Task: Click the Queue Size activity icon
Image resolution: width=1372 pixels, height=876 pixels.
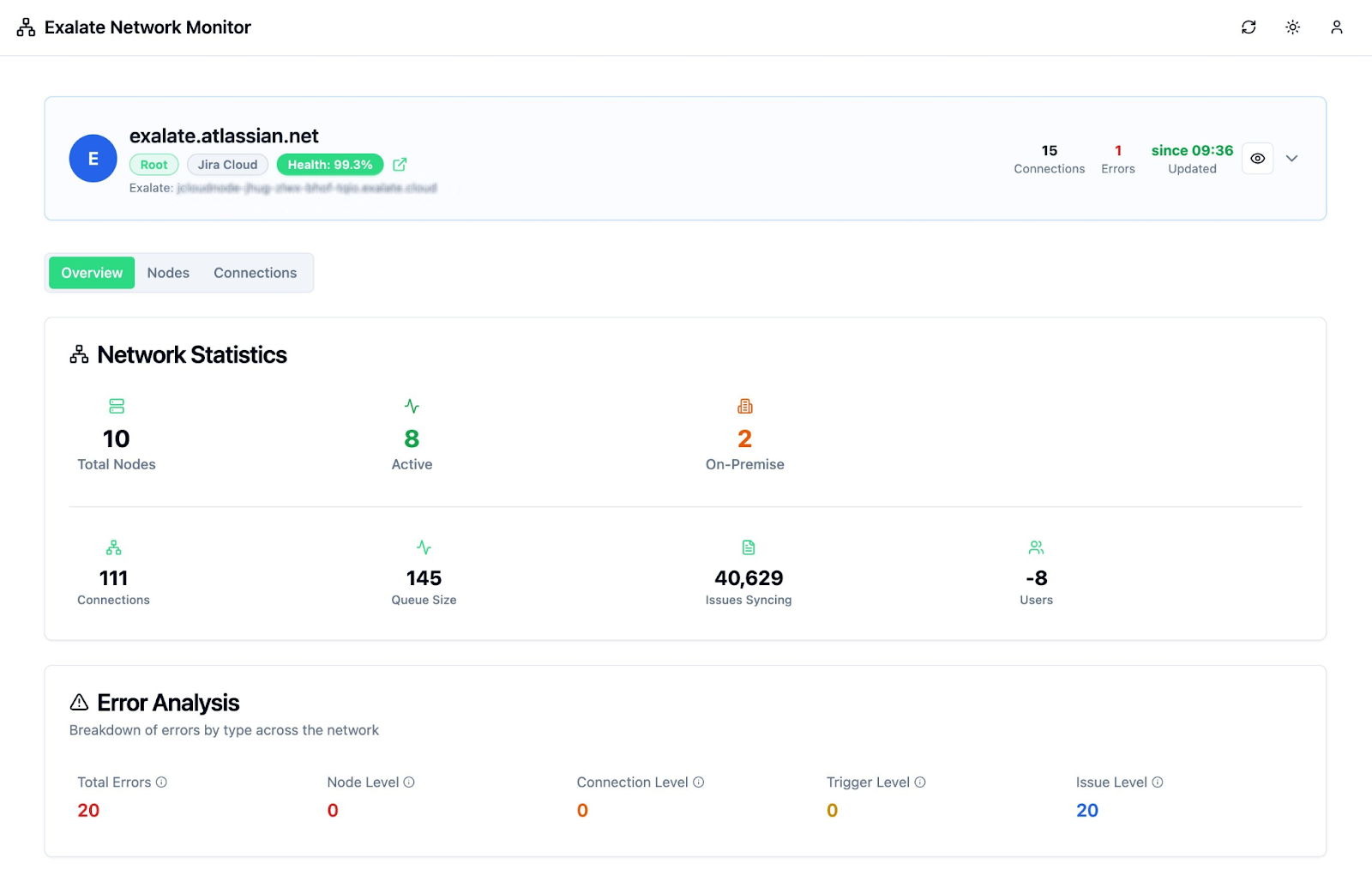Action: [x=424, y=547]
